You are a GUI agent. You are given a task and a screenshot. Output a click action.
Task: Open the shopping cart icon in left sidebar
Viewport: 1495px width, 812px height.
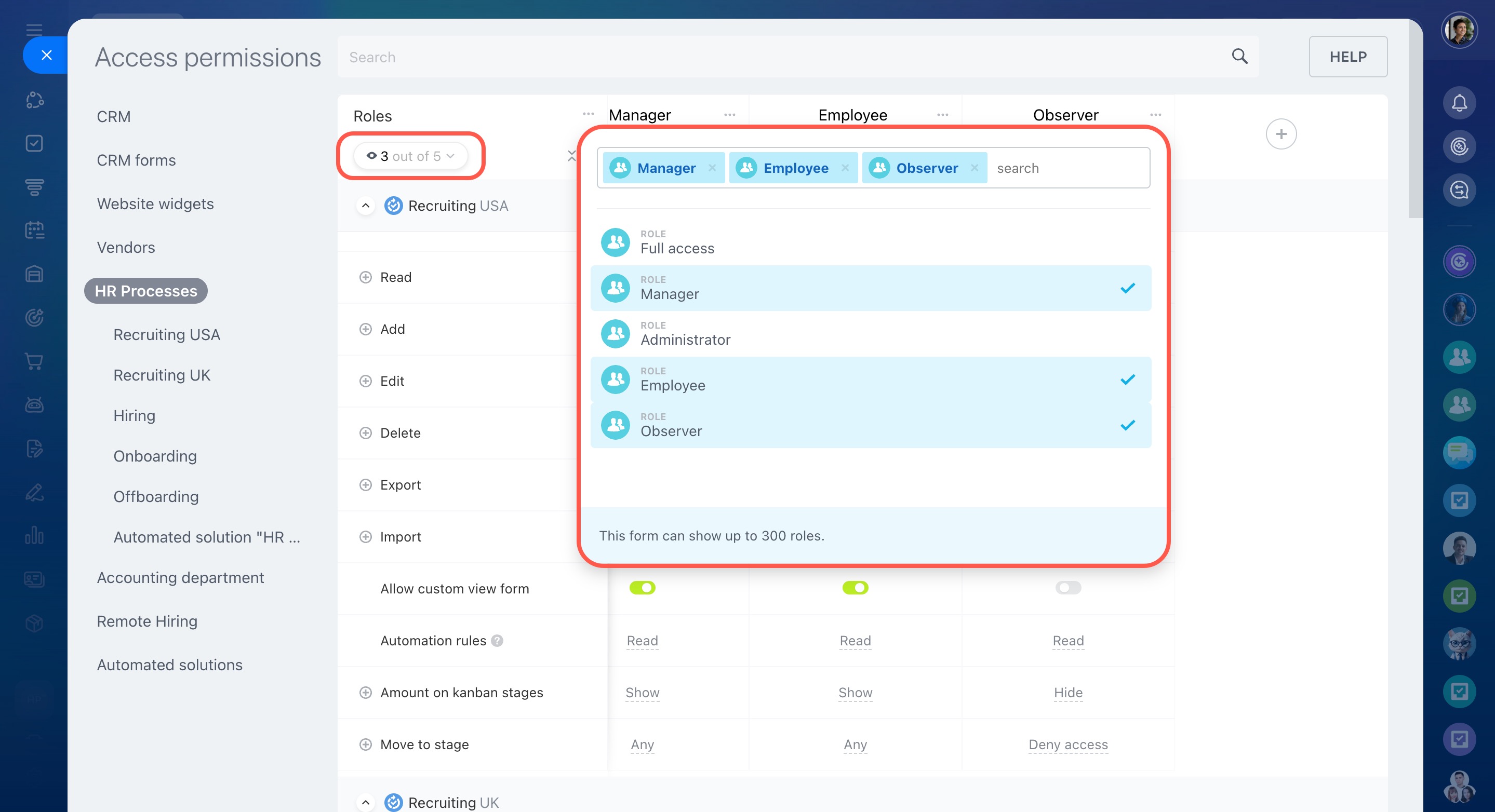pyautogui.click(x=34, y=361)
